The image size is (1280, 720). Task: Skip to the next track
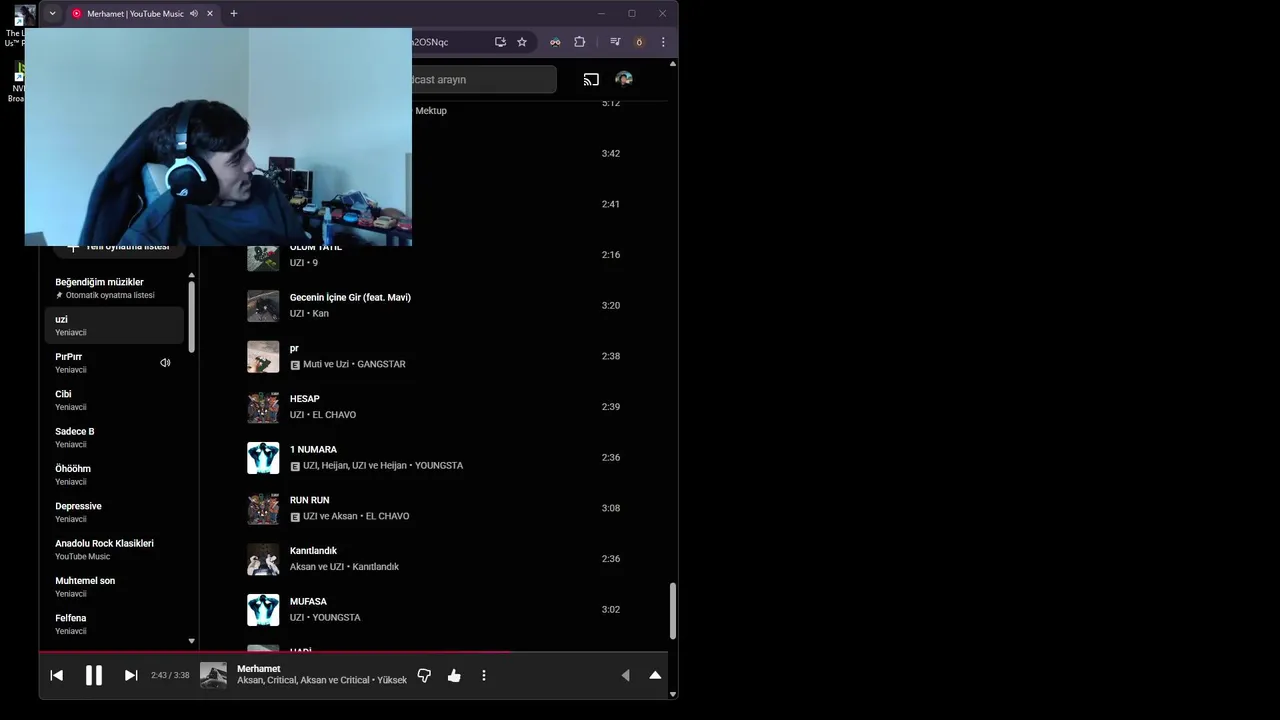coord(131,675)
